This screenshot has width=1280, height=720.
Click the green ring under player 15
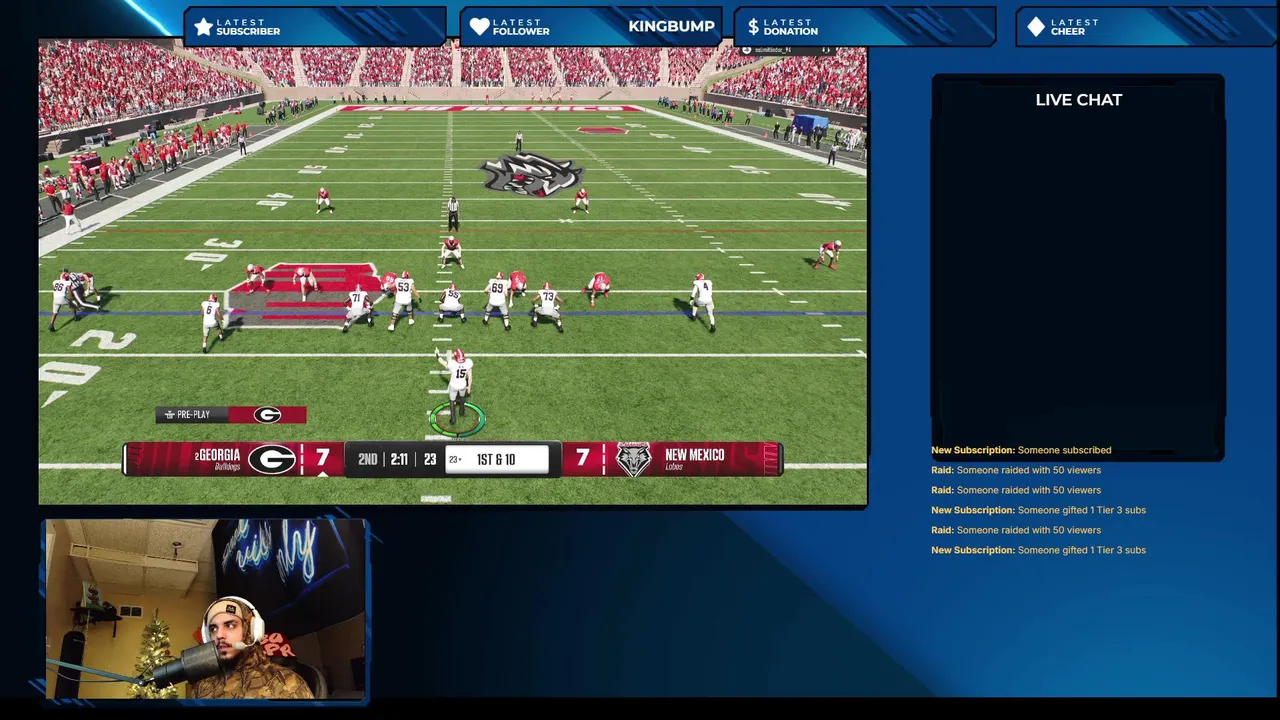(457, 420)
